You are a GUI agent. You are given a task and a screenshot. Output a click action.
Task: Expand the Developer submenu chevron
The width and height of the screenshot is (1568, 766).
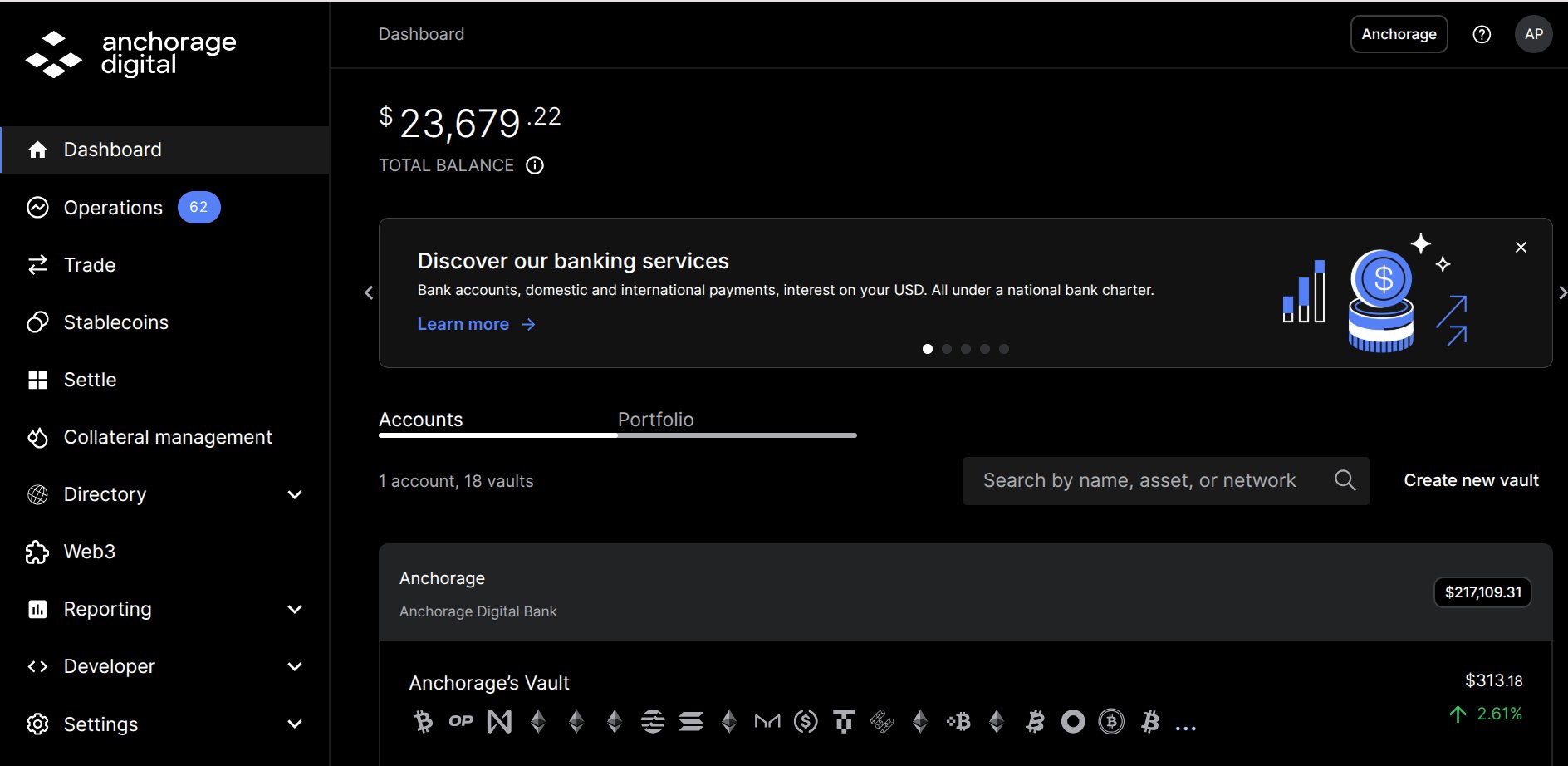(x=295, y=667)
